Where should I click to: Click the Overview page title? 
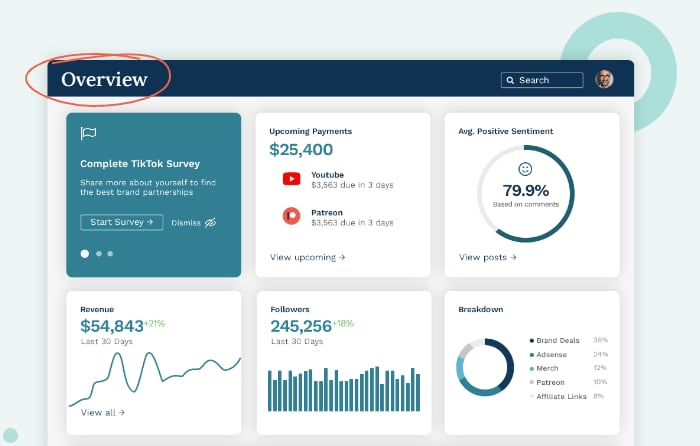(104, 80)
